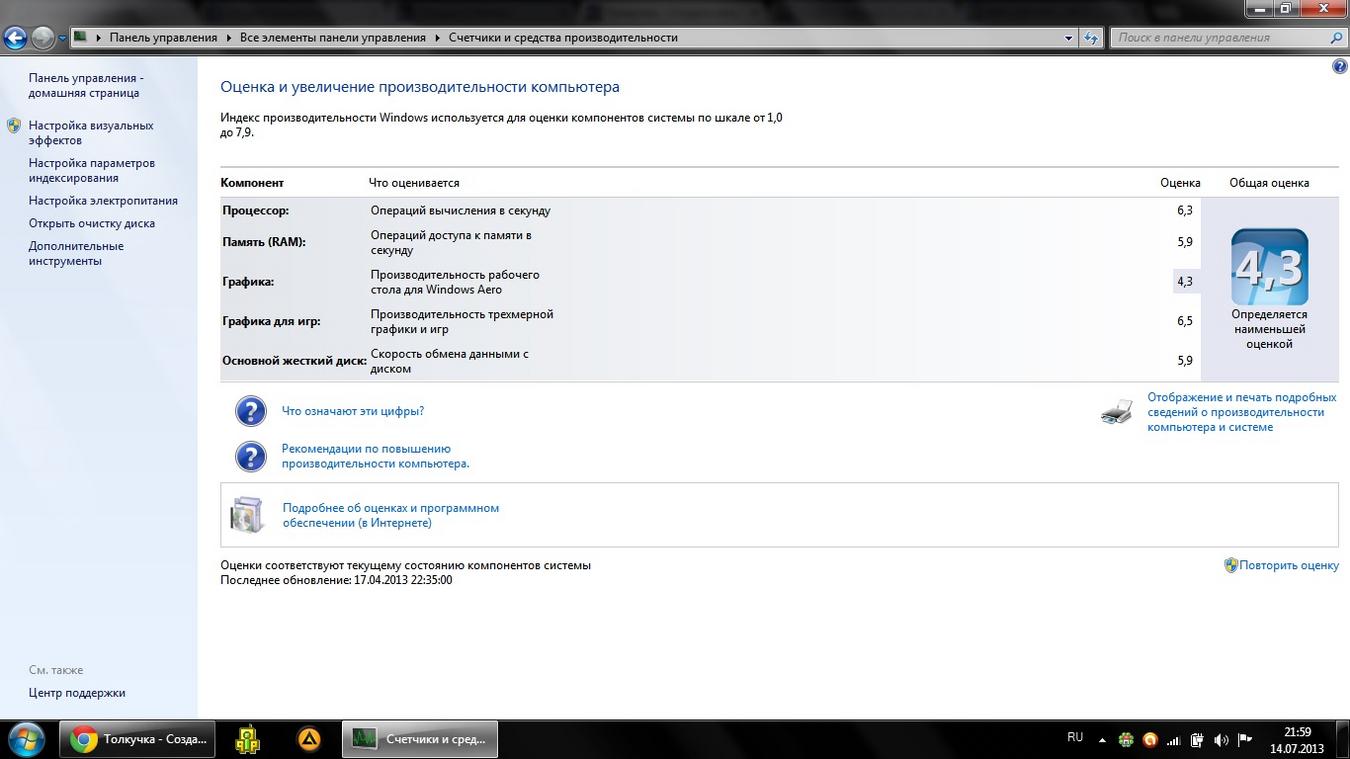Open 'Настройка визуальных эффектов' link

point(91,133)
